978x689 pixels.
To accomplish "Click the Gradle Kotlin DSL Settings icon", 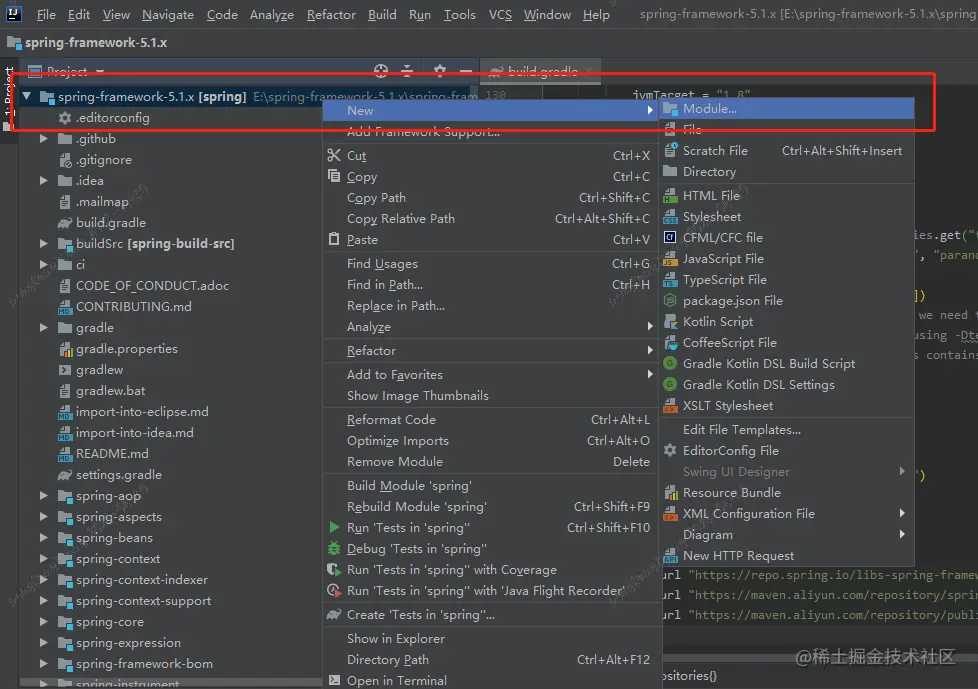I will pyautogui.click(x=670, y=385).
